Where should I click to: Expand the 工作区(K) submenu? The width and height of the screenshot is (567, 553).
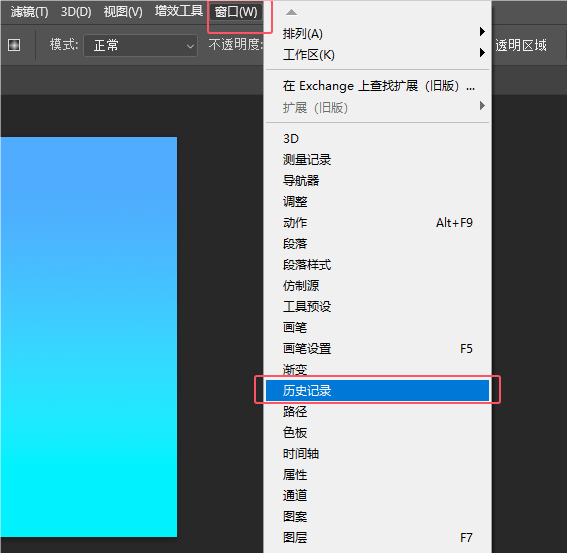[378, 55]
